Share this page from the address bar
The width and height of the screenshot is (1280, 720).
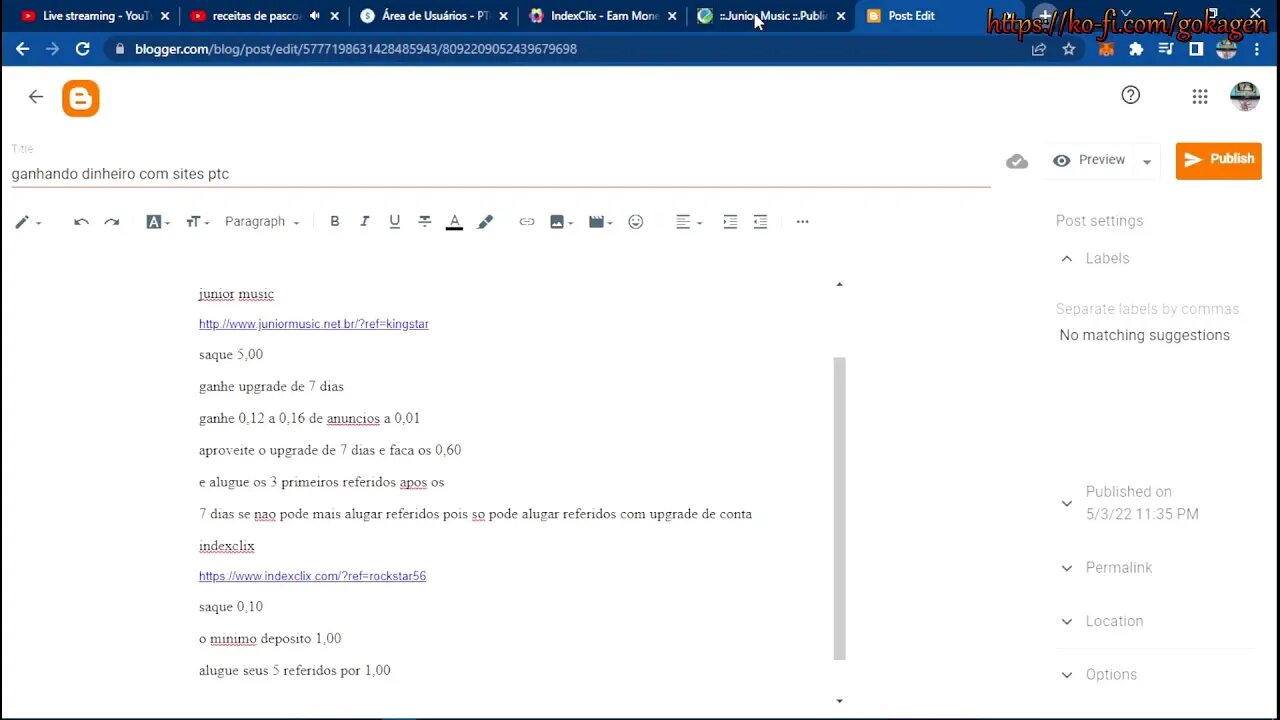coord(1039,49)
